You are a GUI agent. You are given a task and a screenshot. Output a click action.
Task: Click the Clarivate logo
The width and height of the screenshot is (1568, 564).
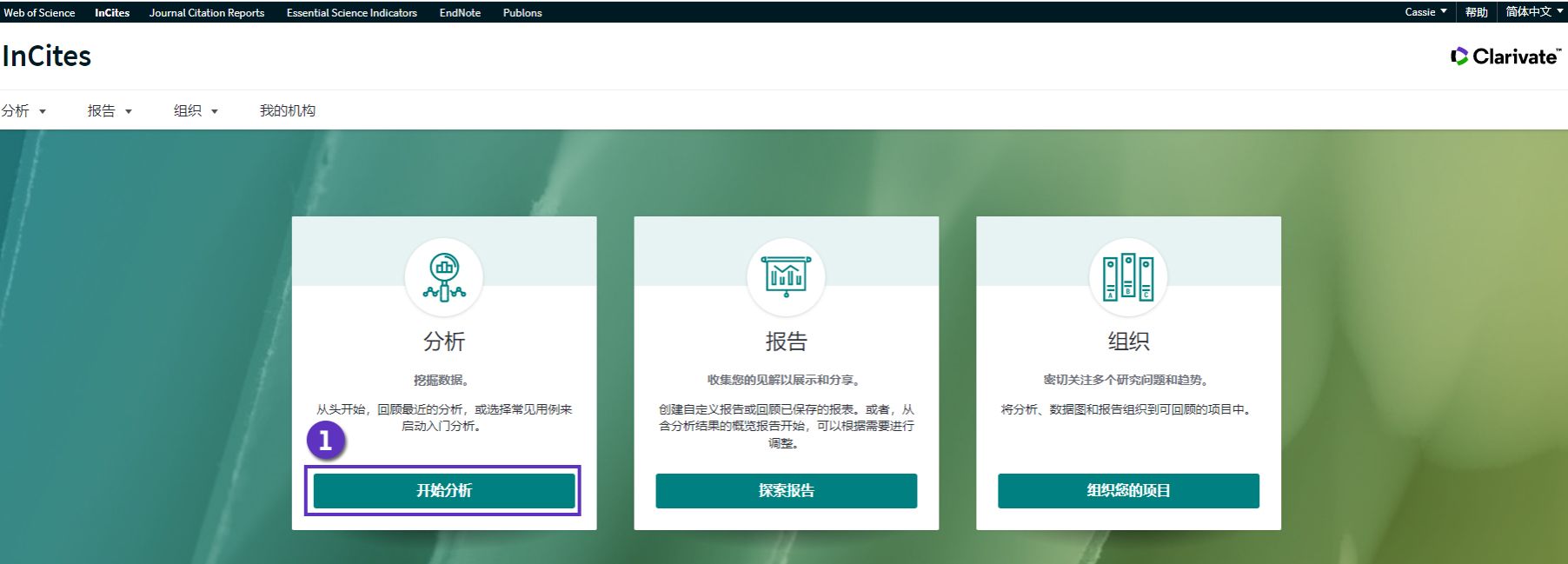(x=1505, y=56)
